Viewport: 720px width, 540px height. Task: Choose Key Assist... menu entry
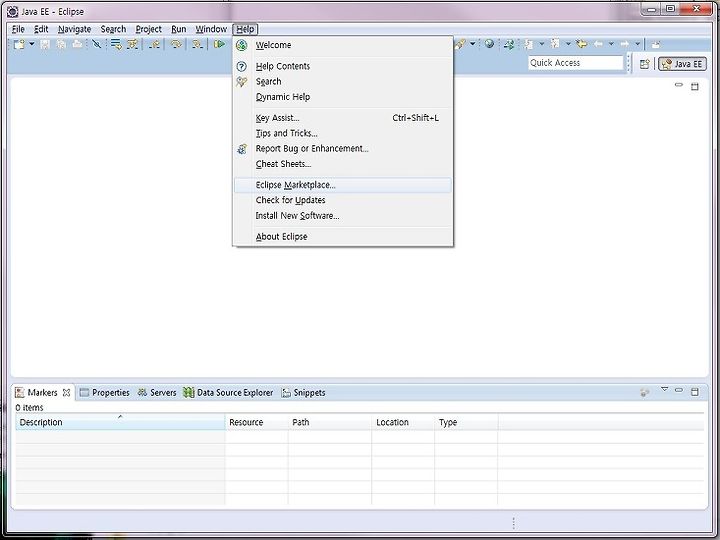[x=343, y=118]
